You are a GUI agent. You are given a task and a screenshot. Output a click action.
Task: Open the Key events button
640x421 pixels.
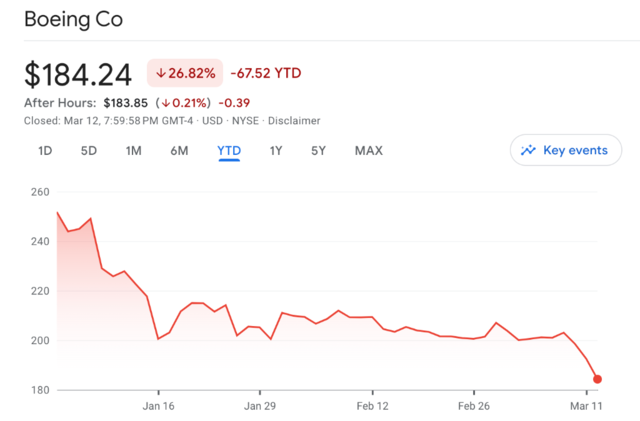pyautogui.click(x=565, y=150)
